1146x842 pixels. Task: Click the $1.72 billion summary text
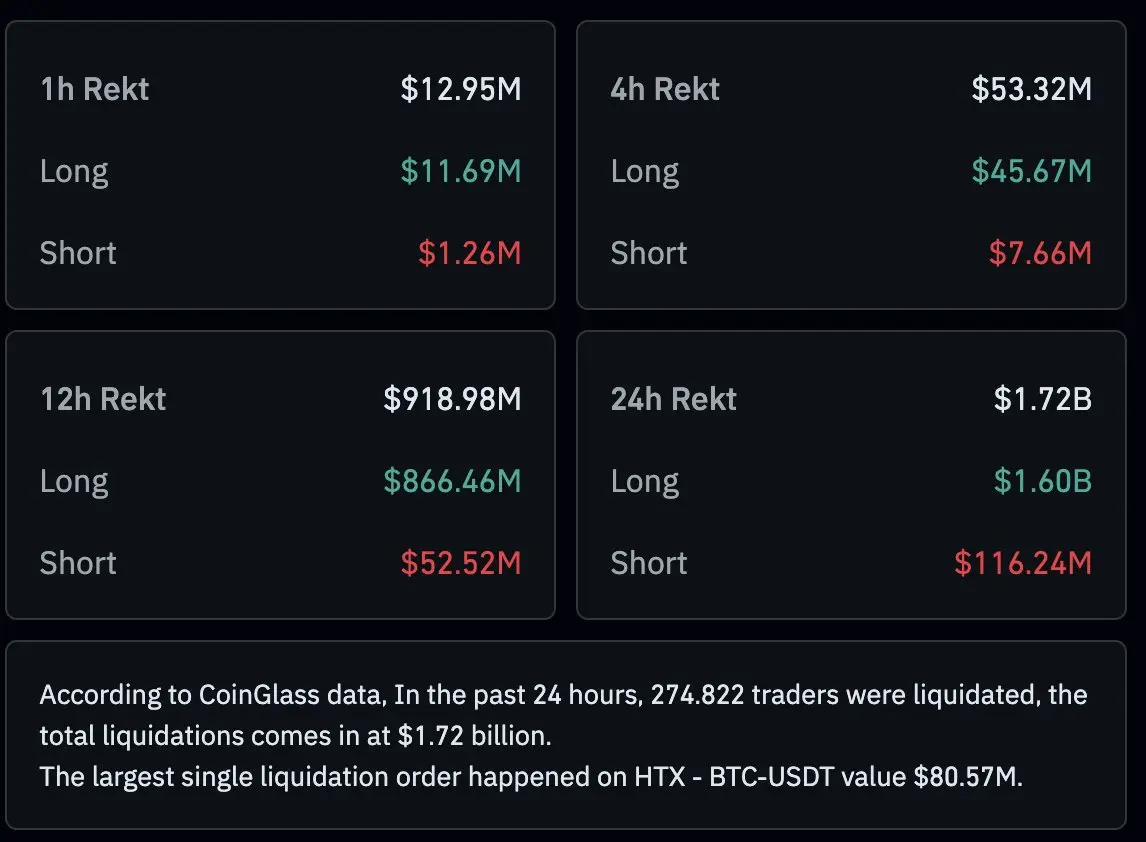[x=472, y=736]
